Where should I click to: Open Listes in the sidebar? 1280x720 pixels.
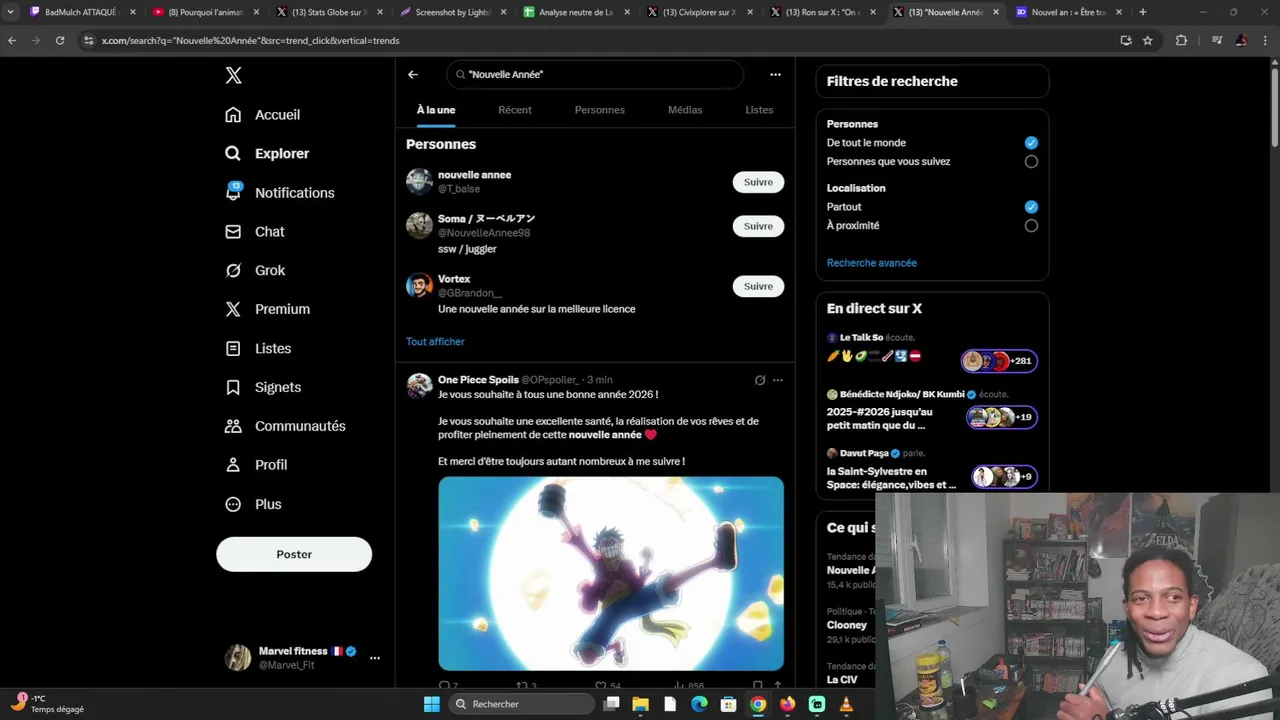(258, 348)
